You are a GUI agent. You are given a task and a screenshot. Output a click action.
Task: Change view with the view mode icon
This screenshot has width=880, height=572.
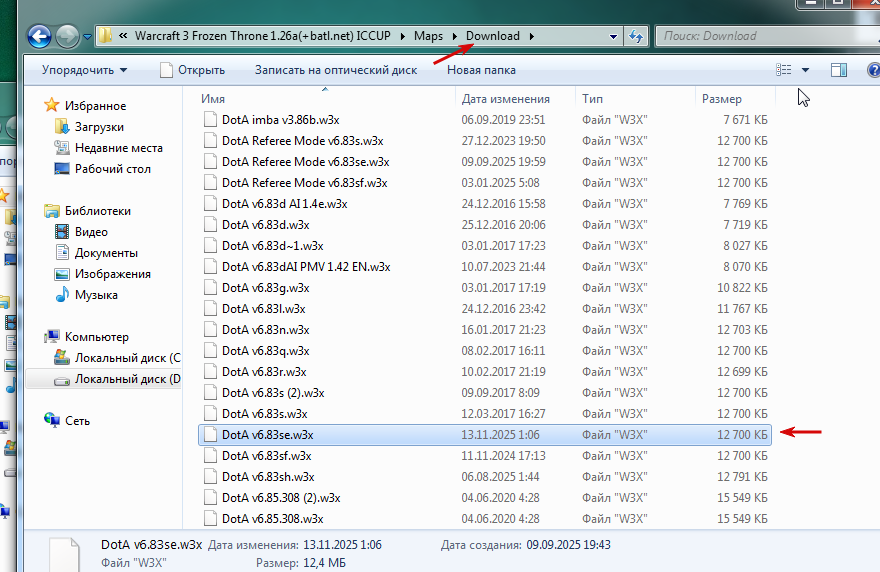click(783, 70)
